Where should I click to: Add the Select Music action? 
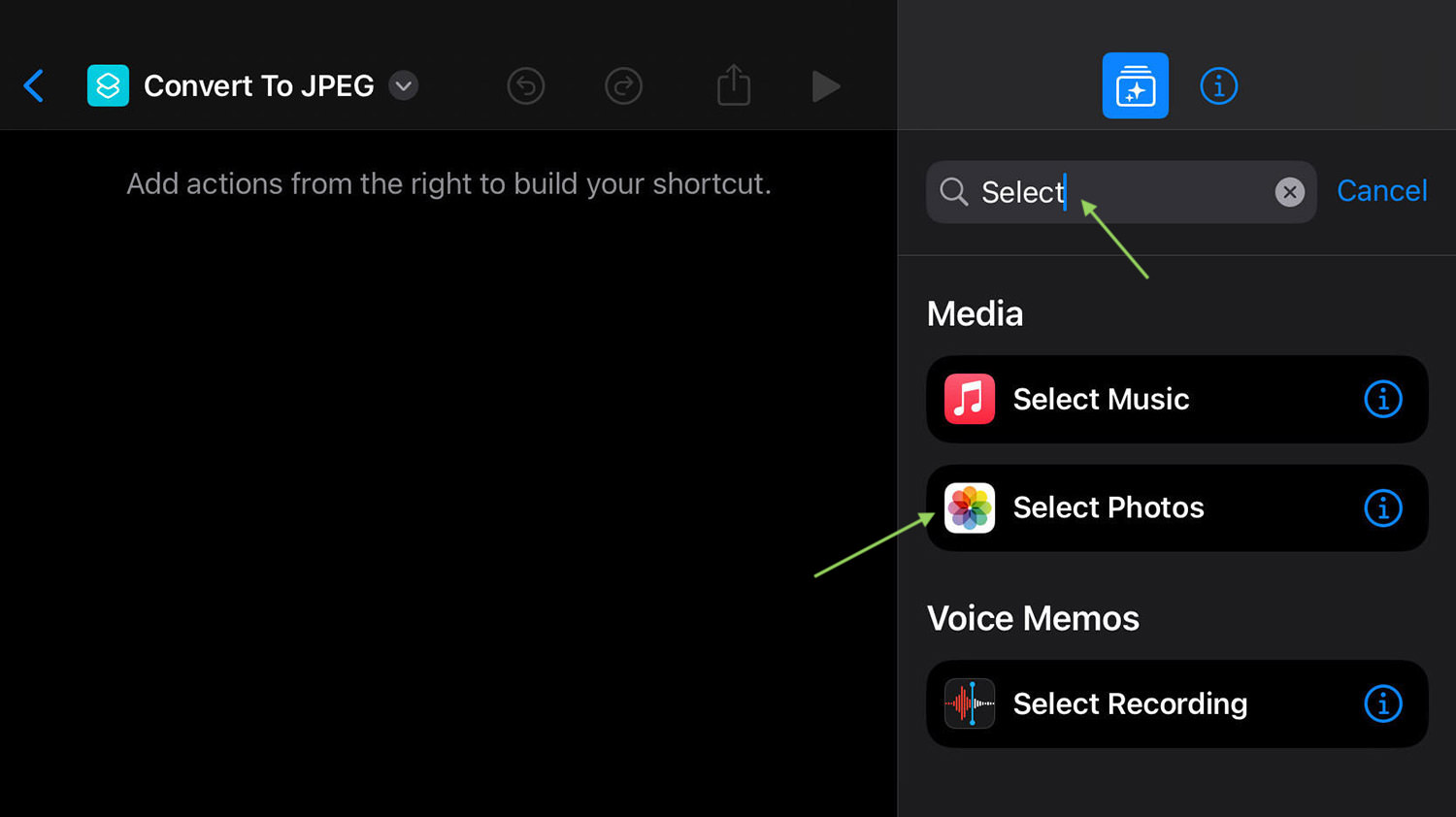1176,399
